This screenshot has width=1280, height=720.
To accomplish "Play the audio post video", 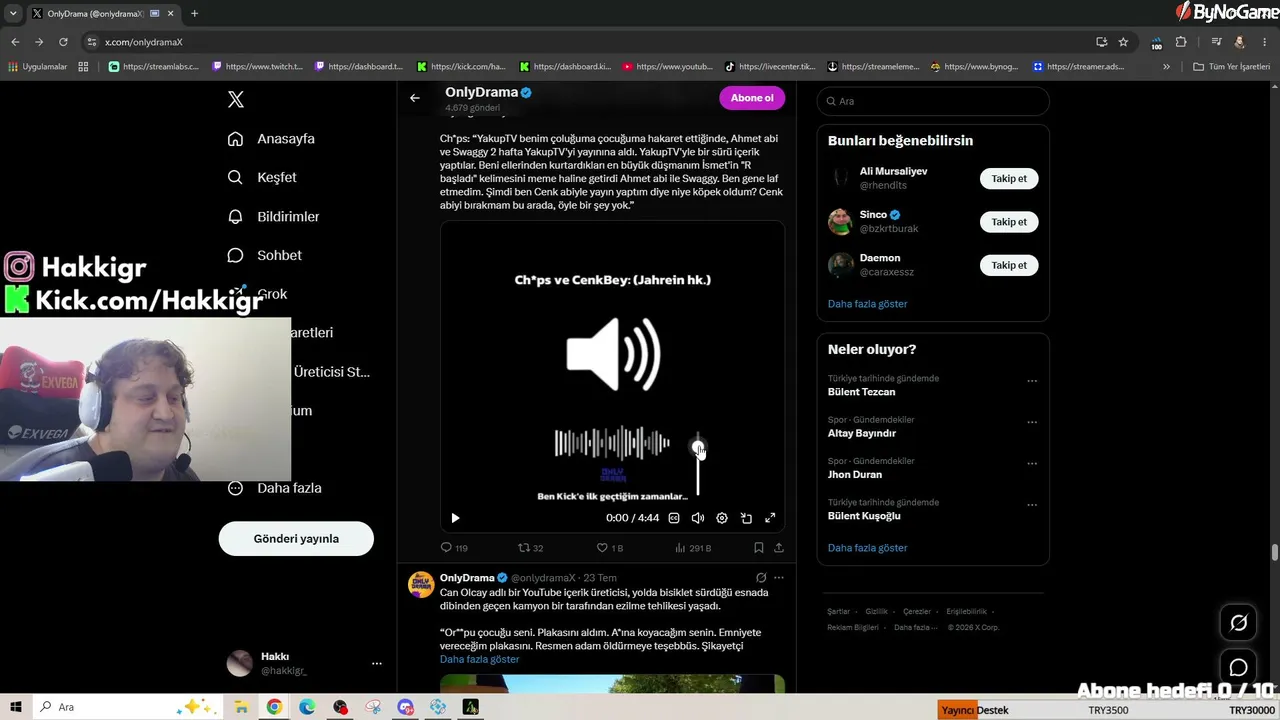I will point(455,518).
